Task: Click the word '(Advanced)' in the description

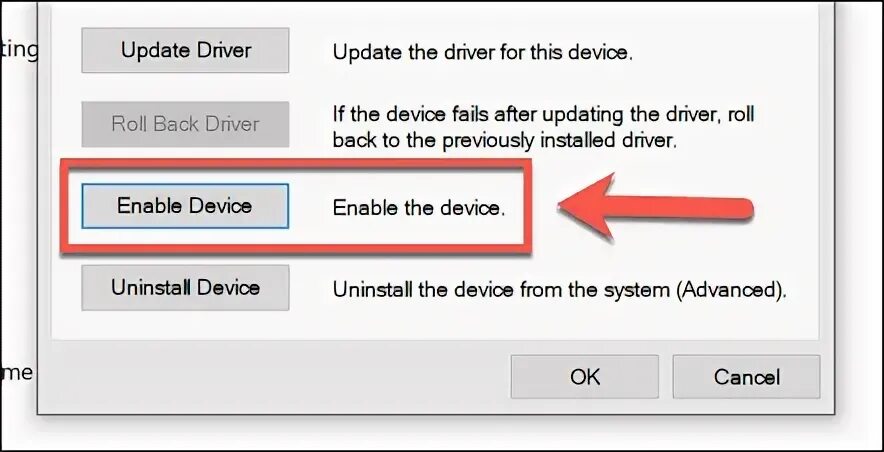Action: point(732,290)
